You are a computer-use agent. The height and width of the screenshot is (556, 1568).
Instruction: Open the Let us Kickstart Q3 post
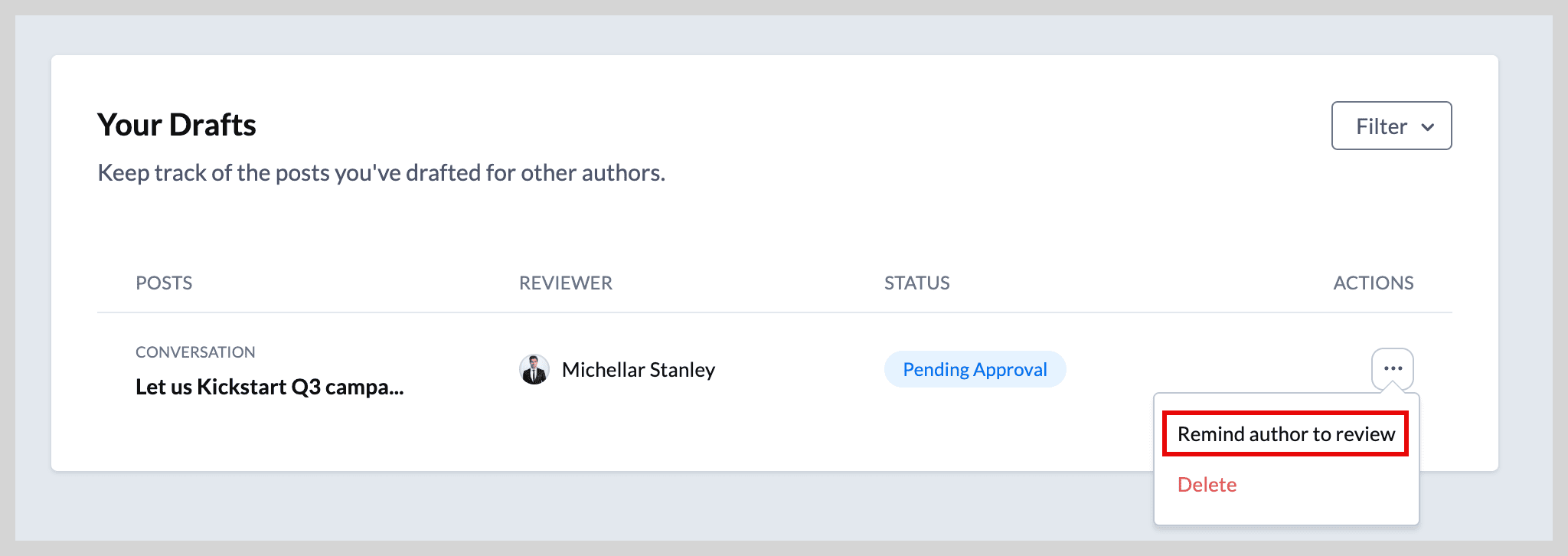click(x=269, y=387)
